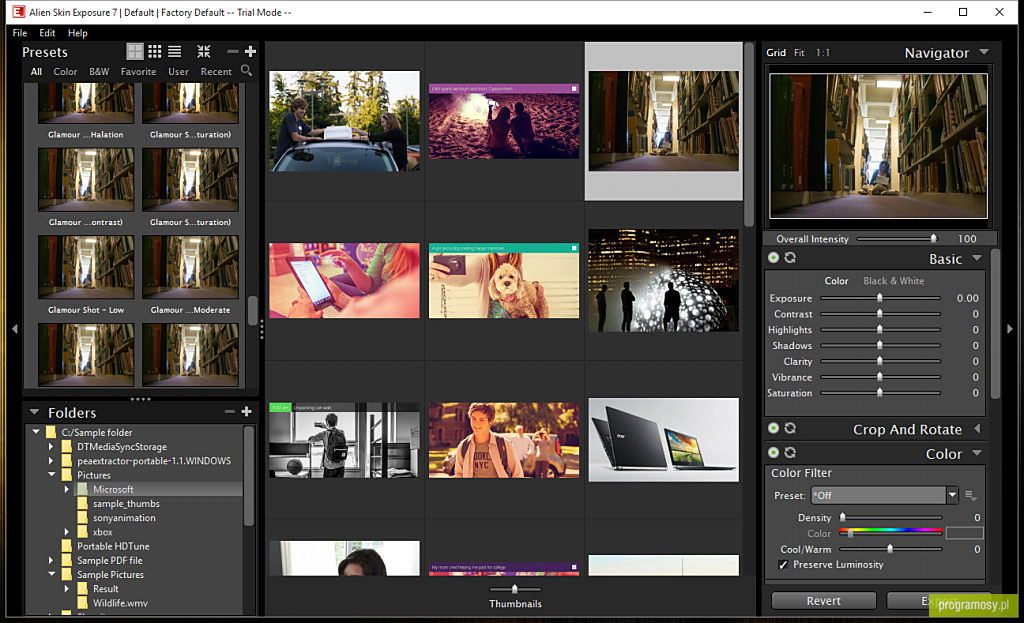Screen dimensions: 1024x623
Task: Select the peaextractor-portable-1.1.WINDOWS folder
Action: (x=153, y=461)
